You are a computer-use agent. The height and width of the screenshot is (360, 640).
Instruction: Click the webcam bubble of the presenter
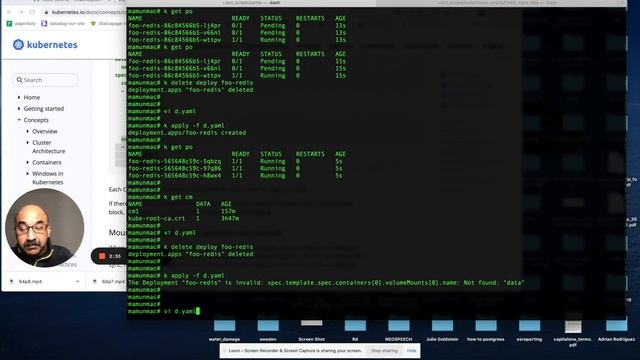point(44,227)
